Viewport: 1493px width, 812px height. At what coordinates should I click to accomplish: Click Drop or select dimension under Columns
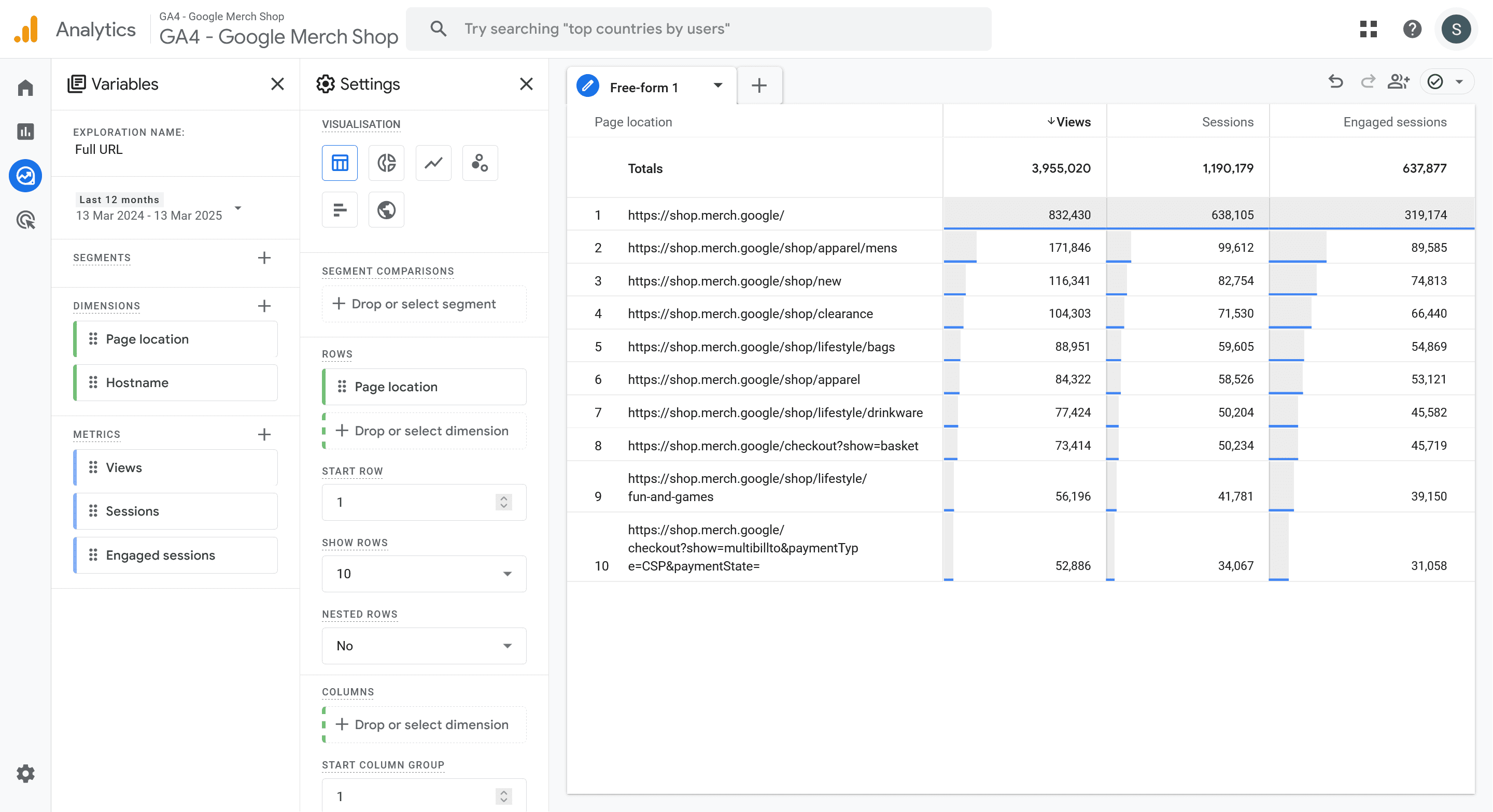coord(424,724)
